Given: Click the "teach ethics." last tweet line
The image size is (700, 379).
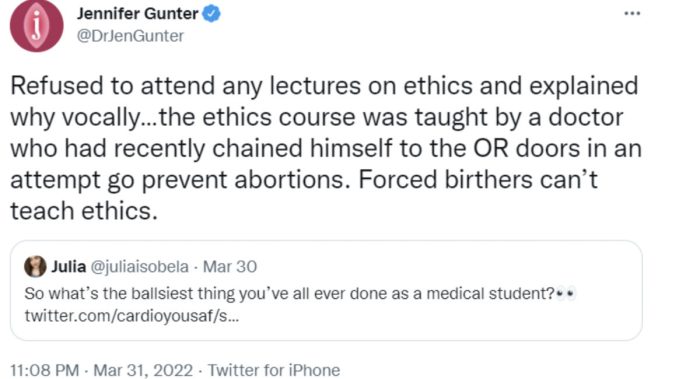Looking at the screenshot, I should 84,211.
